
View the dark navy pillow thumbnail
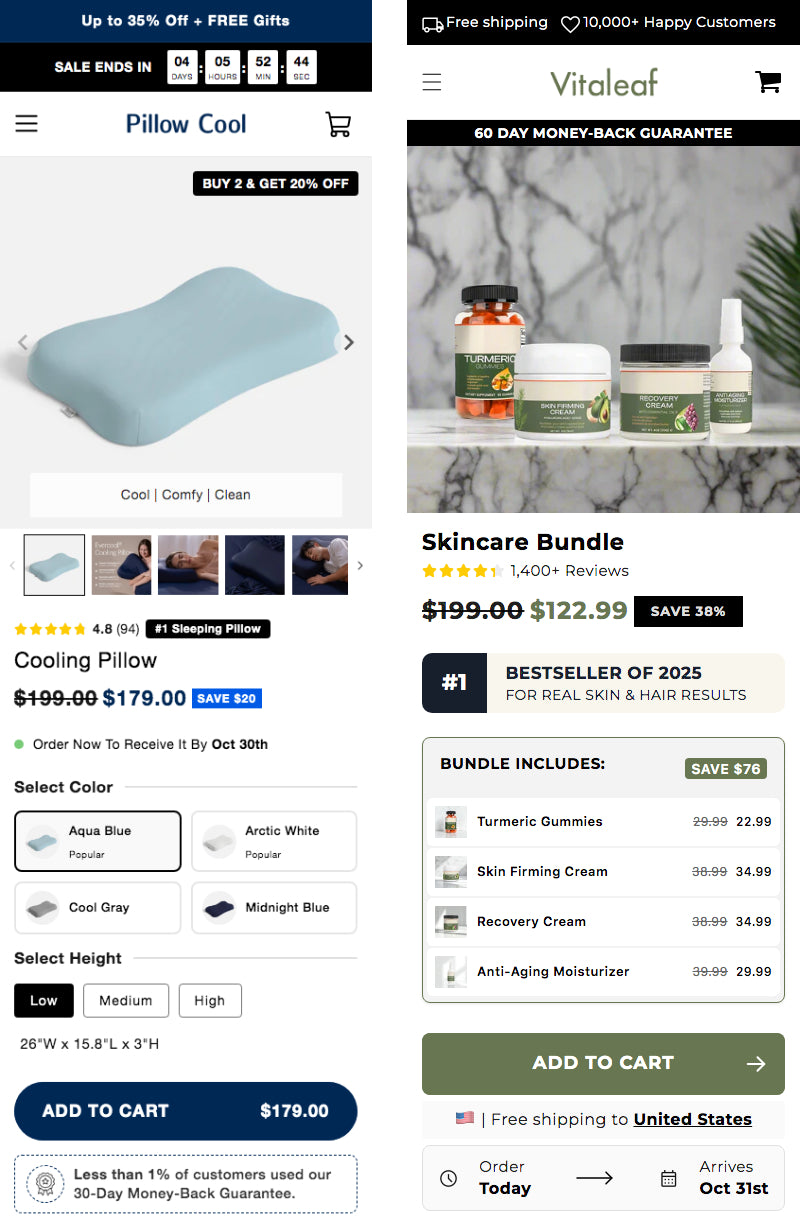[255, 565]
